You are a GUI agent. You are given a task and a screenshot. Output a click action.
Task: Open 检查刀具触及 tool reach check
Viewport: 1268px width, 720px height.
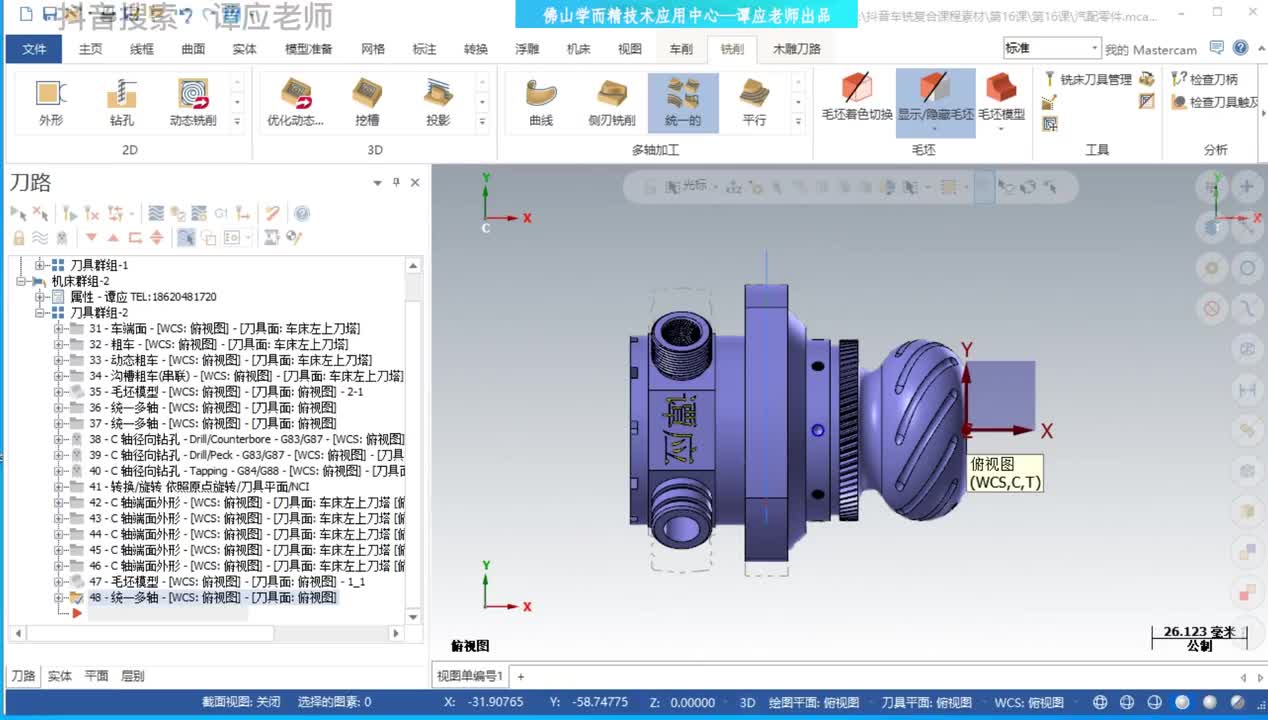tap(1216, 102)
